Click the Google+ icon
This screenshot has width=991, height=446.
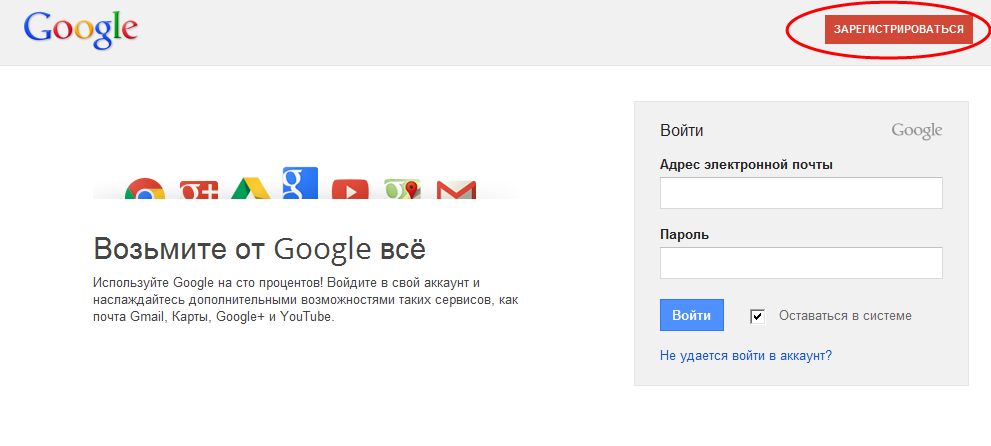(198, 190)
